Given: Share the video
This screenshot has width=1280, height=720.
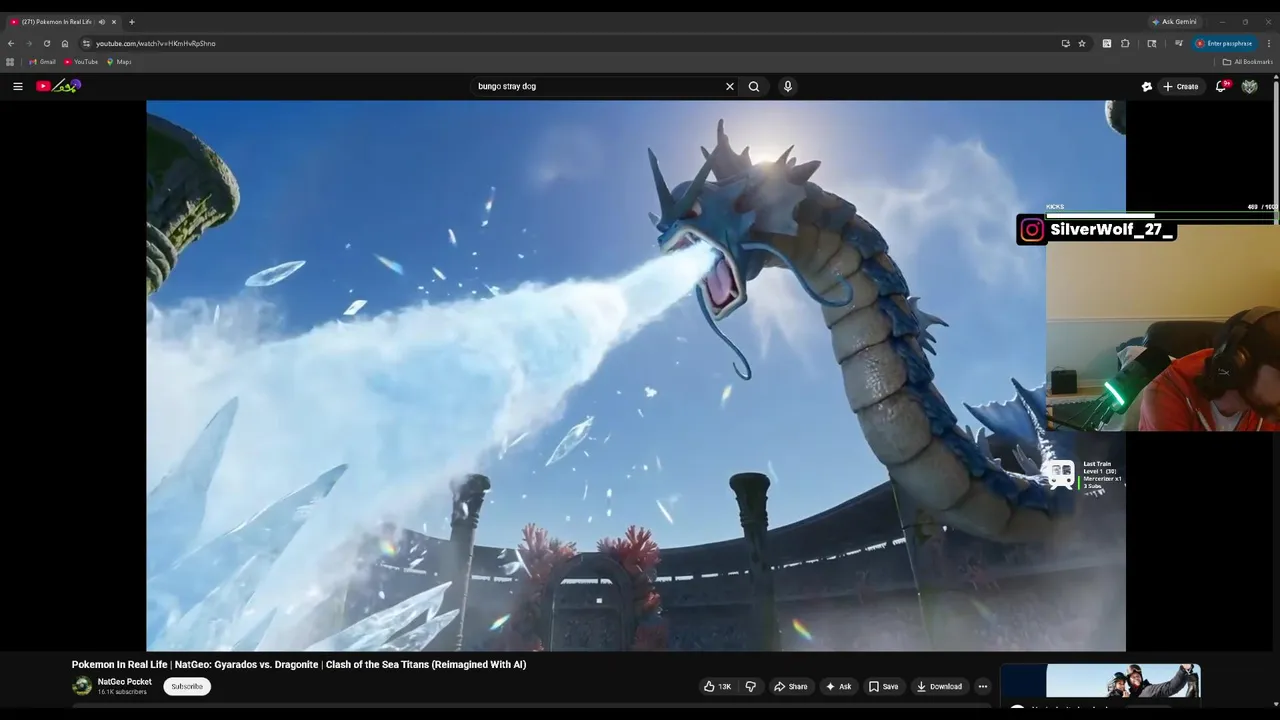Looking at the screenshot, I should point(790,686).
